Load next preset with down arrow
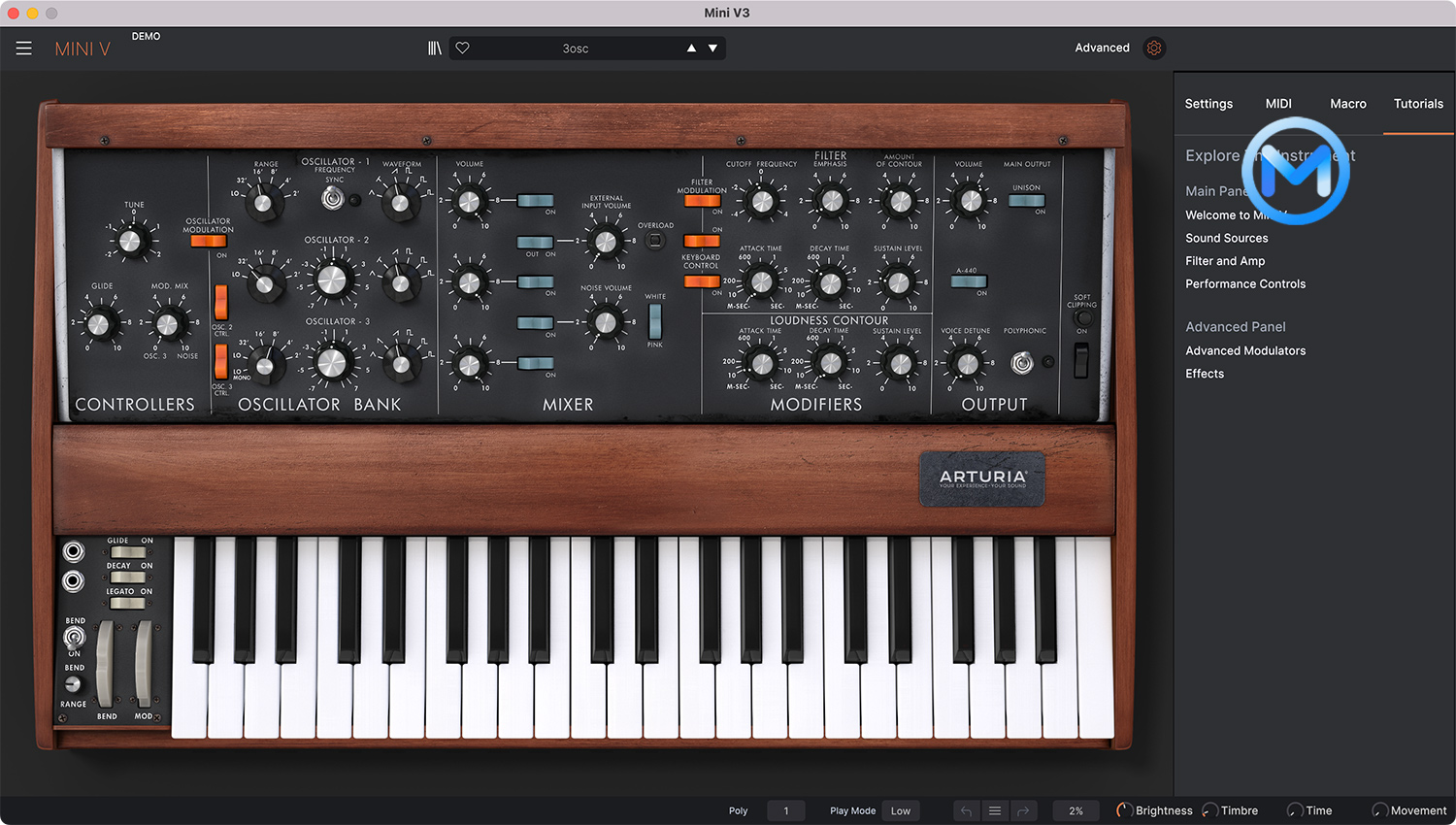The width and height of the screenshot is (1456, 825). point(712,48)
